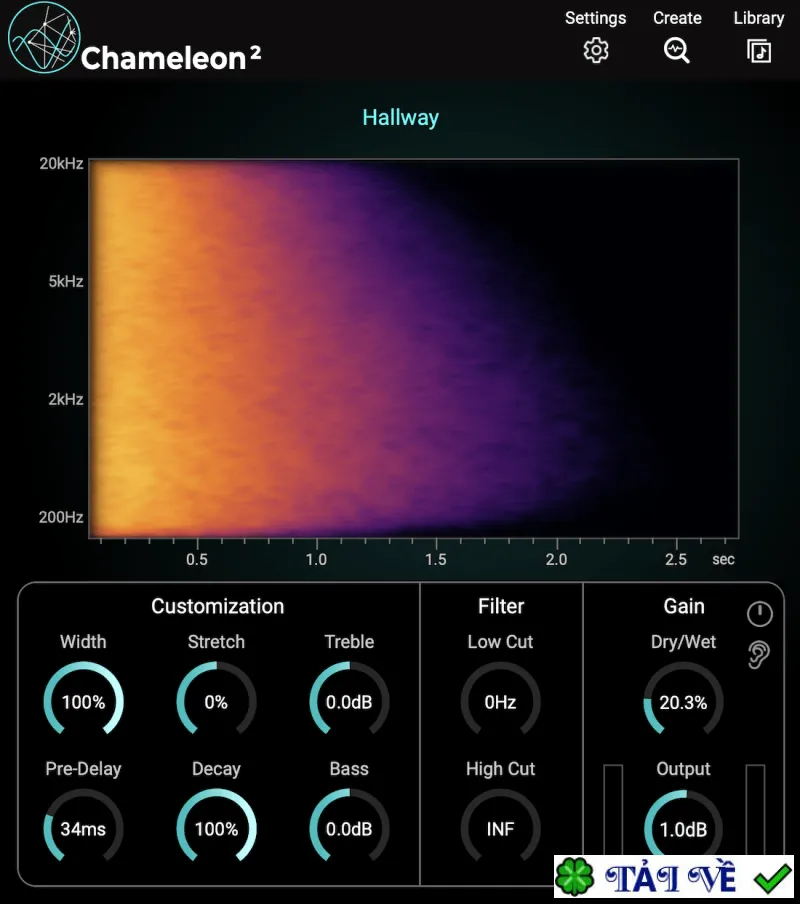Click the Chameleon circular logo
Screen dimensions: 800x904
44,37
